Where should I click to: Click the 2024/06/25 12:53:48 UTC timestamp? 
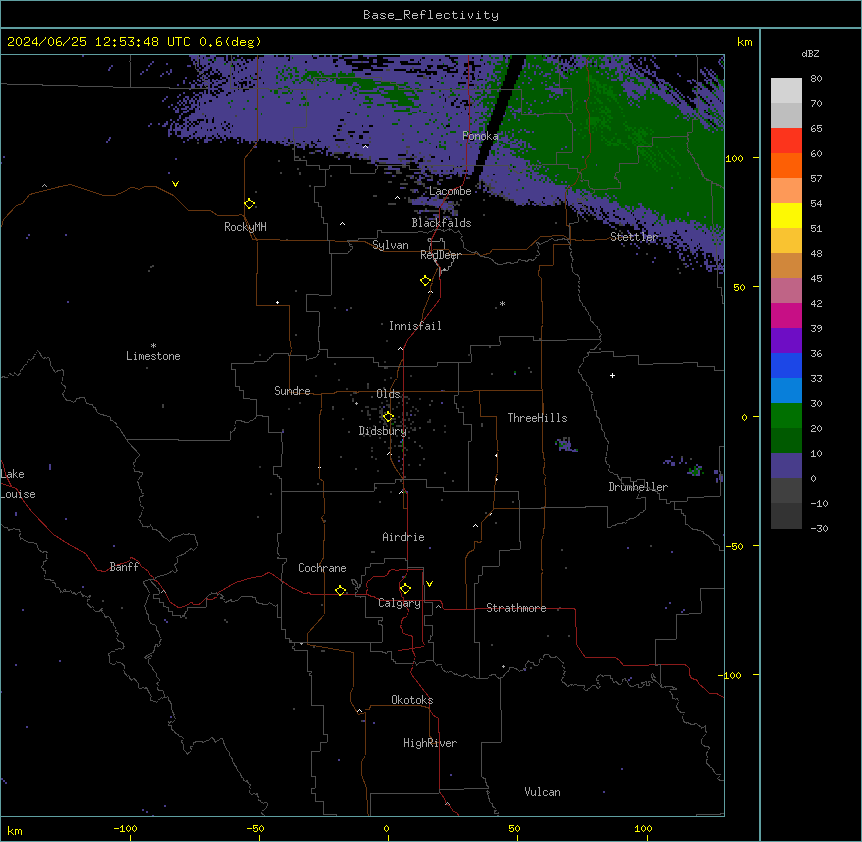pos(99,42)
